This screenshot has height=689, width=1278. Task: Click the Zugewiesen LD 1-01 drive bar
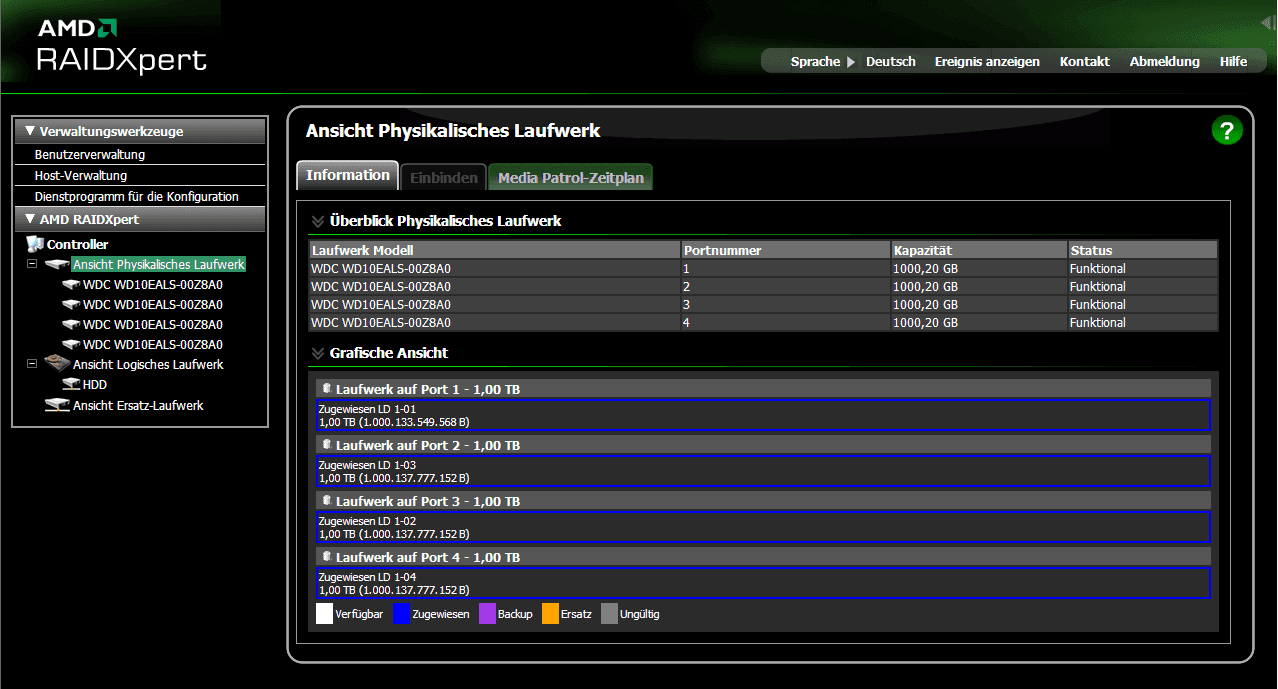[x=762, y=415]
